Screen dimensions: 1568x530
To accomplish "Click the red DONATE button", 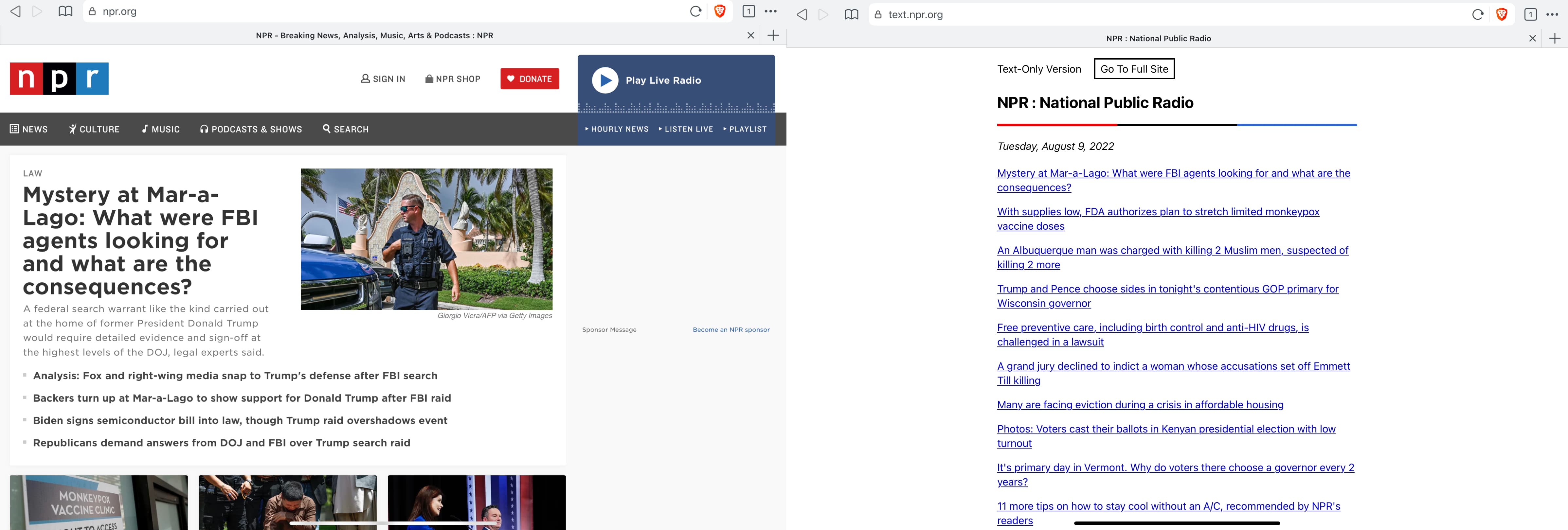I will [530, 79].
